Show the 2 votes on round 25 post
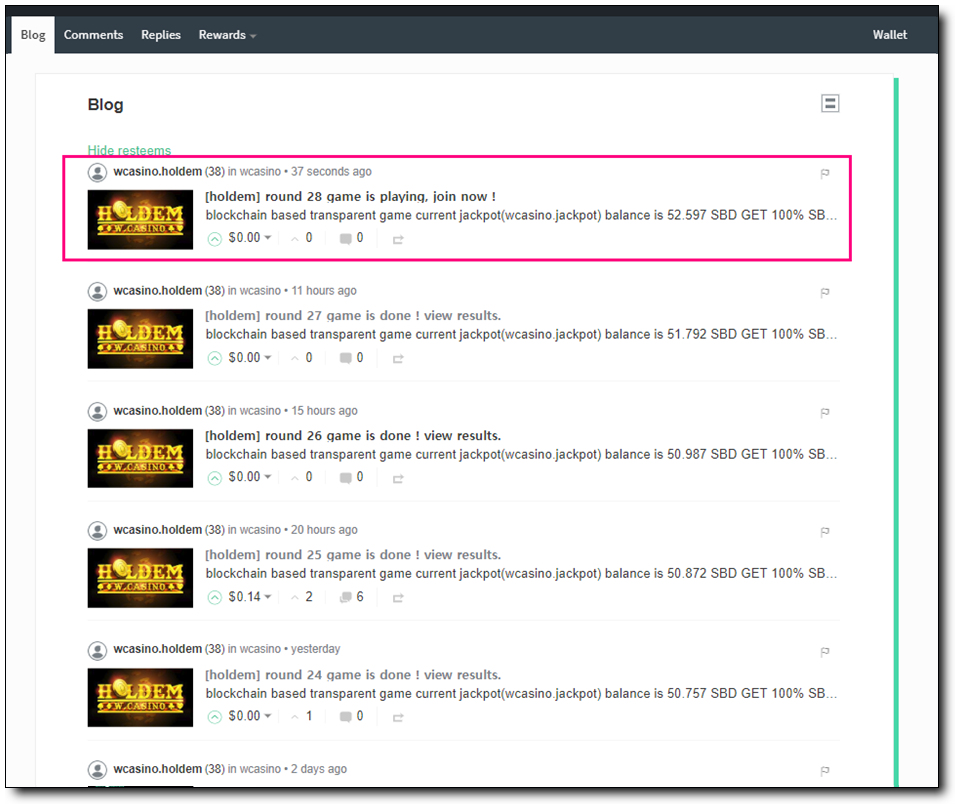Screen dimensions: 955x804 pyautogui.click(x=302, y=597)
